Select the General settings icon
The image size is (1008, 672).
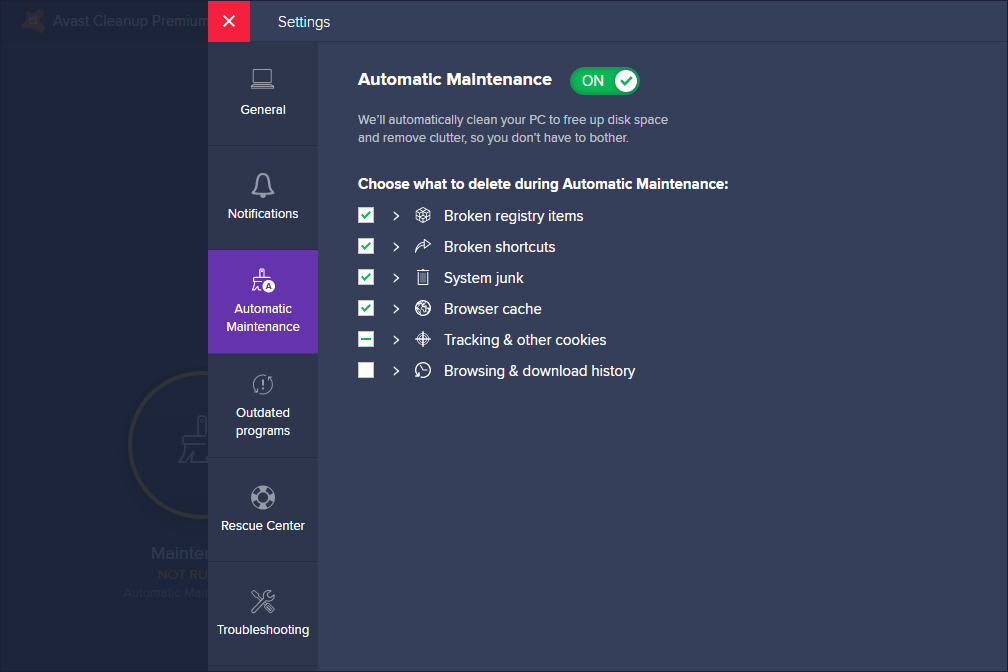(262, 78)
